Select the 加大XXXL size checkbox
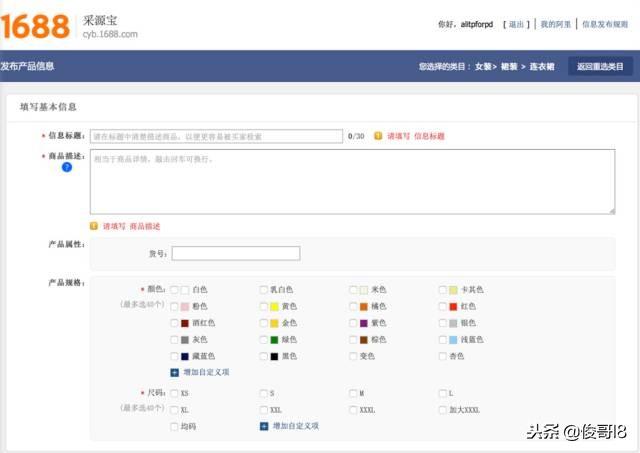Image resolution: width=640 pixels, height=453 pixels. pos(443,410)
